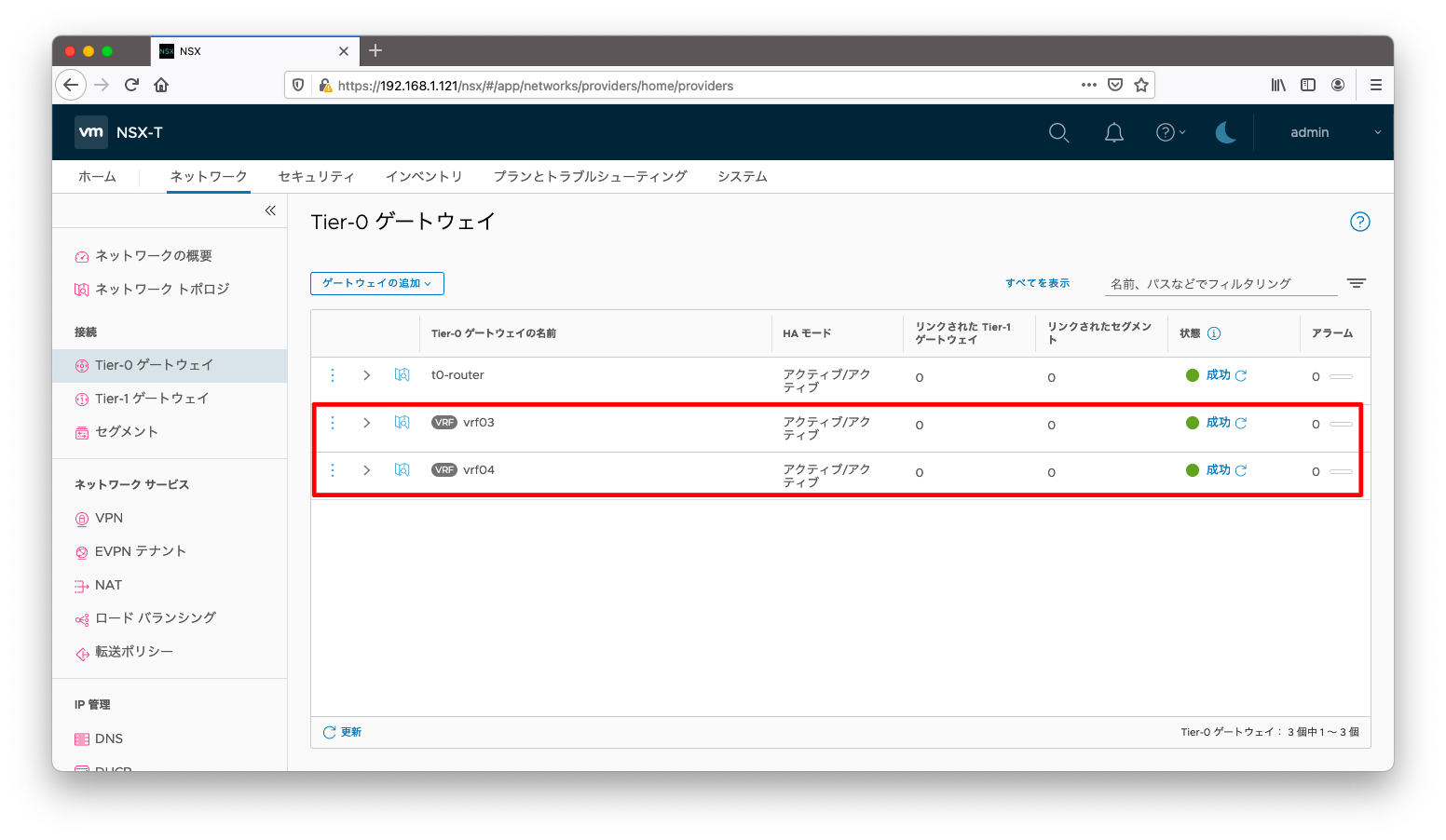Switch to the インベントリ tab
Viewport: 1446px width, 840px height.
pyautogui.click(x=424, y=176)
